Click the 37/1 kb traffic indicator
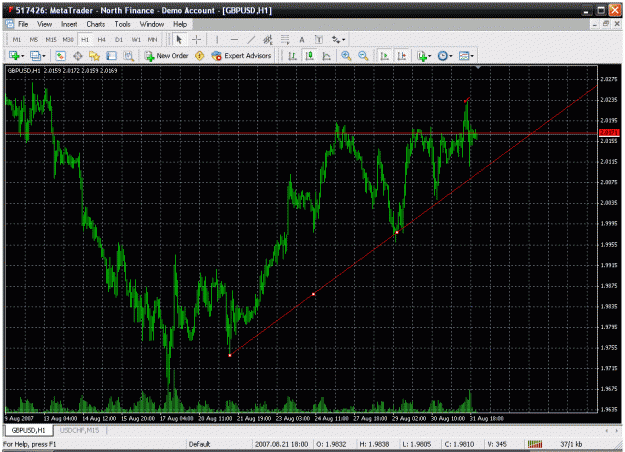The height and width of the screenshot is (452, 625). coord(571,444)
